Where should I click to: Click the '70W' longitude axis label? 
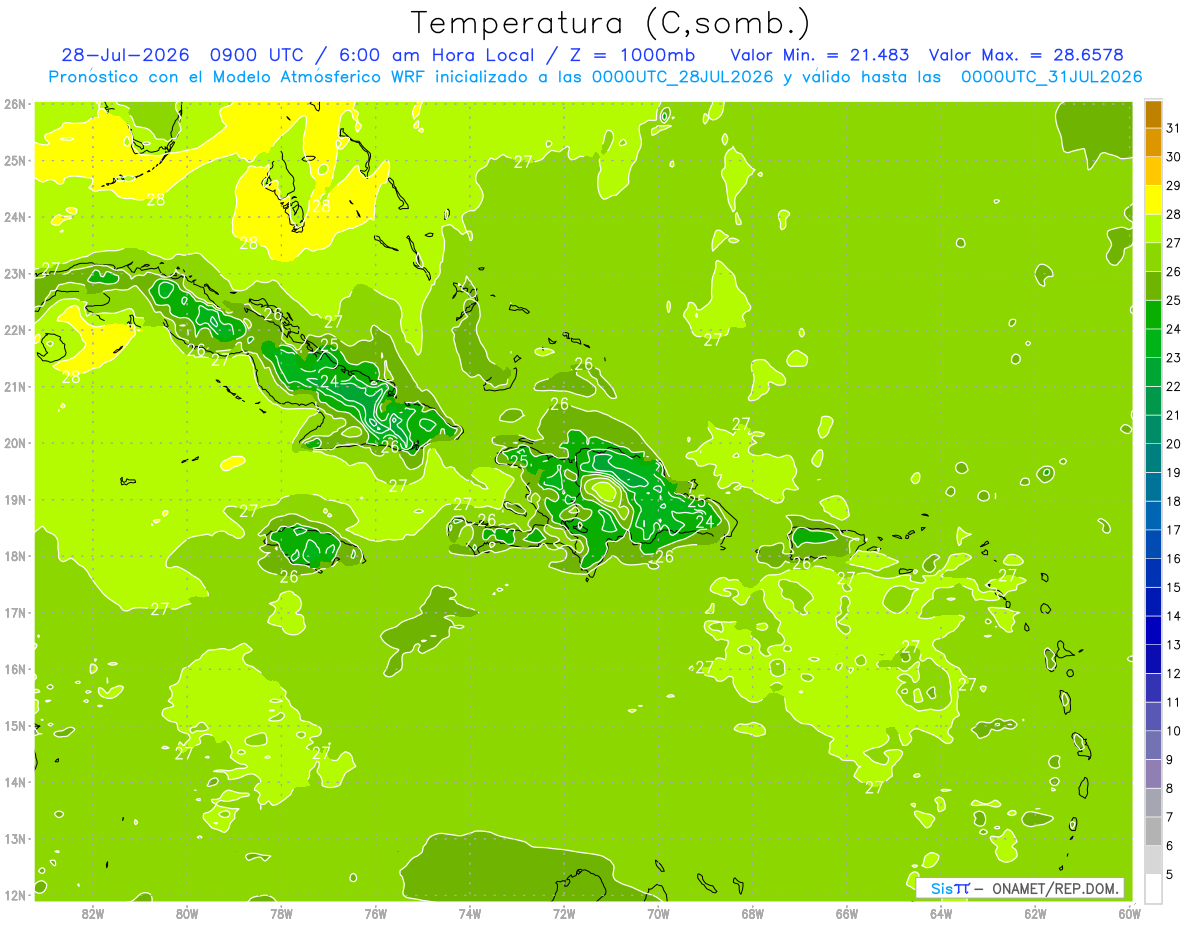tap(658, 913)
